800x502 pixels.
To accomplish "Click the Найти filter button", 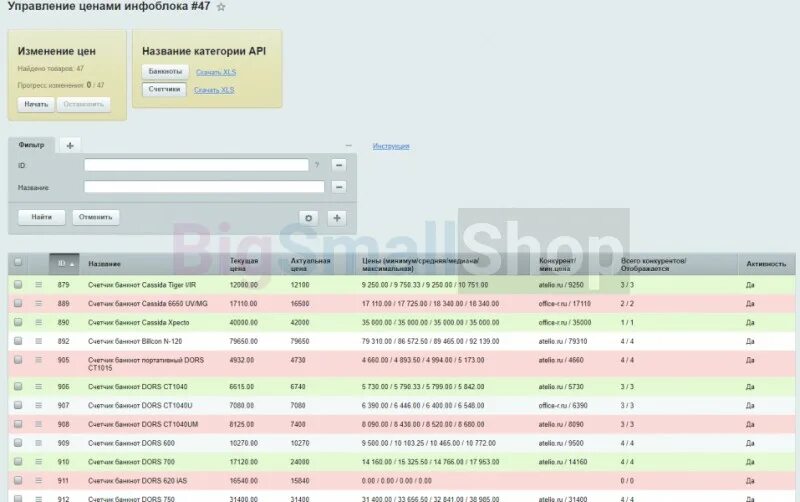I will point(41,217).
